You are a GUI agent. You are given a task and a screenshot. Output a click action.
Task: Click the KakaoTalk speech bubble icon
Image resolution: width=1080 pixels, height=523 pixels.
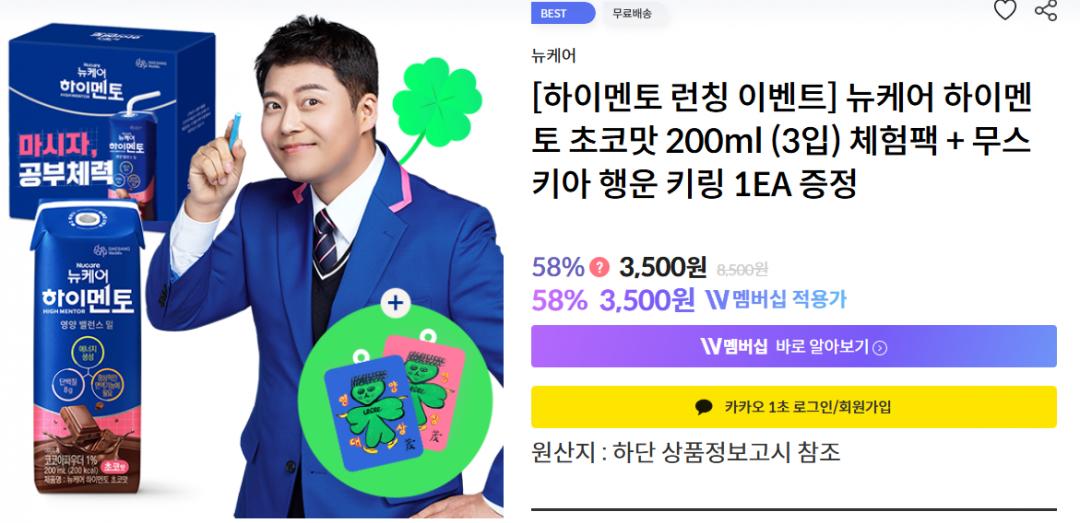point(703,407)
